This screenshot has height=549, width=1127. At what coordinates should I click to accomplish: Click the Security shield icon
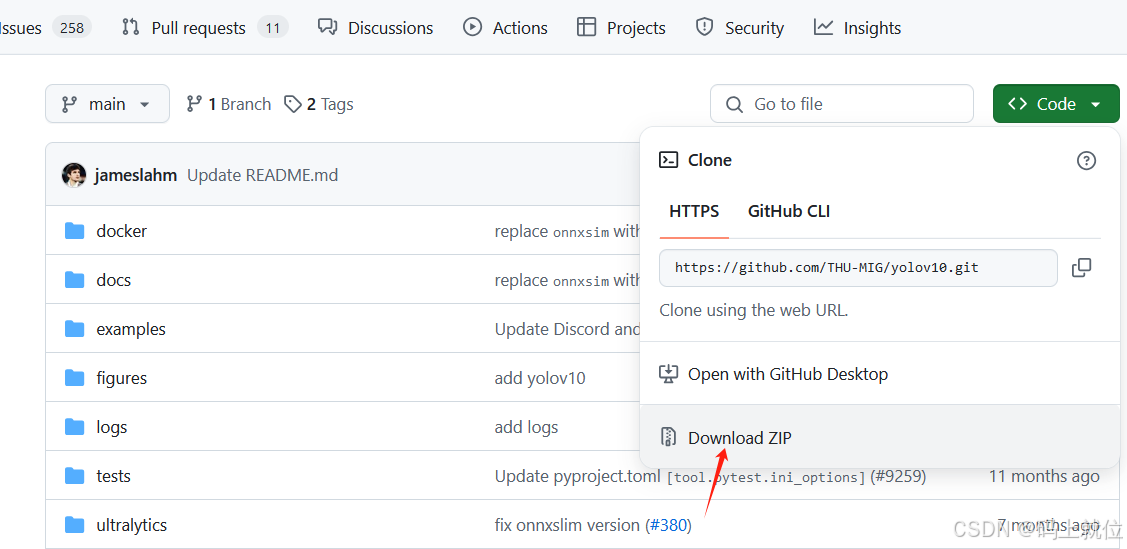704,28
